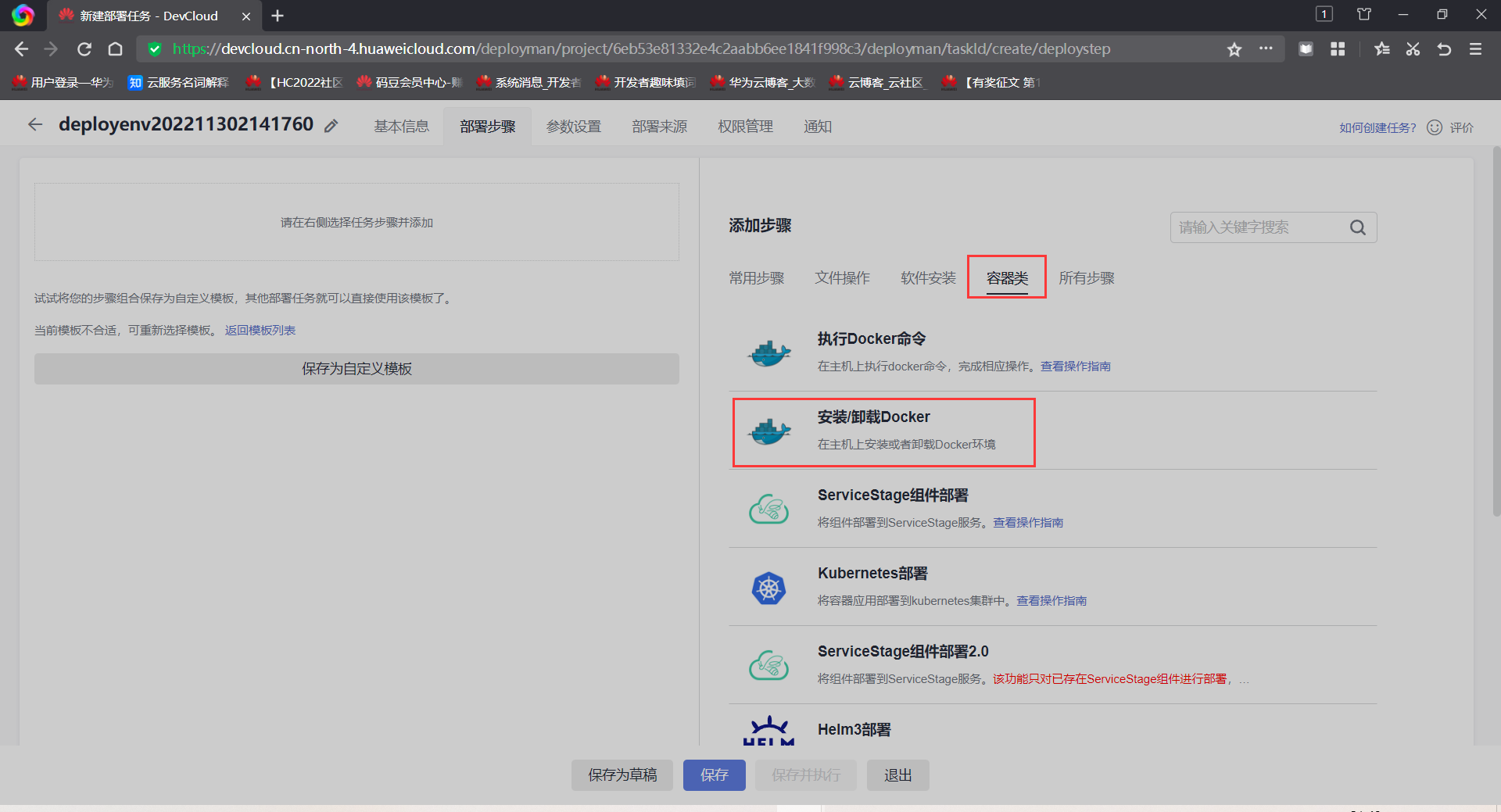Open the 如何创建任务? help link
The height and width of the screenshot is (812, 1501).
click(1377, 127)
